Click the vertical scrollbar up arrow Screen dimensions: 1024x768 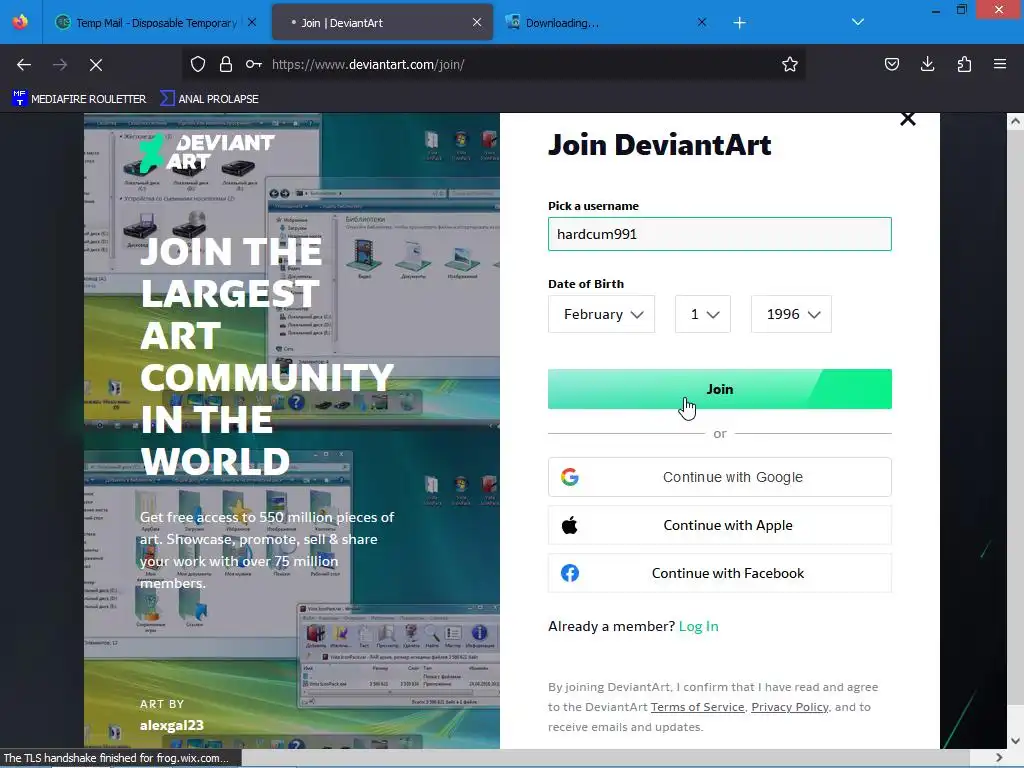coord(1015,121)
